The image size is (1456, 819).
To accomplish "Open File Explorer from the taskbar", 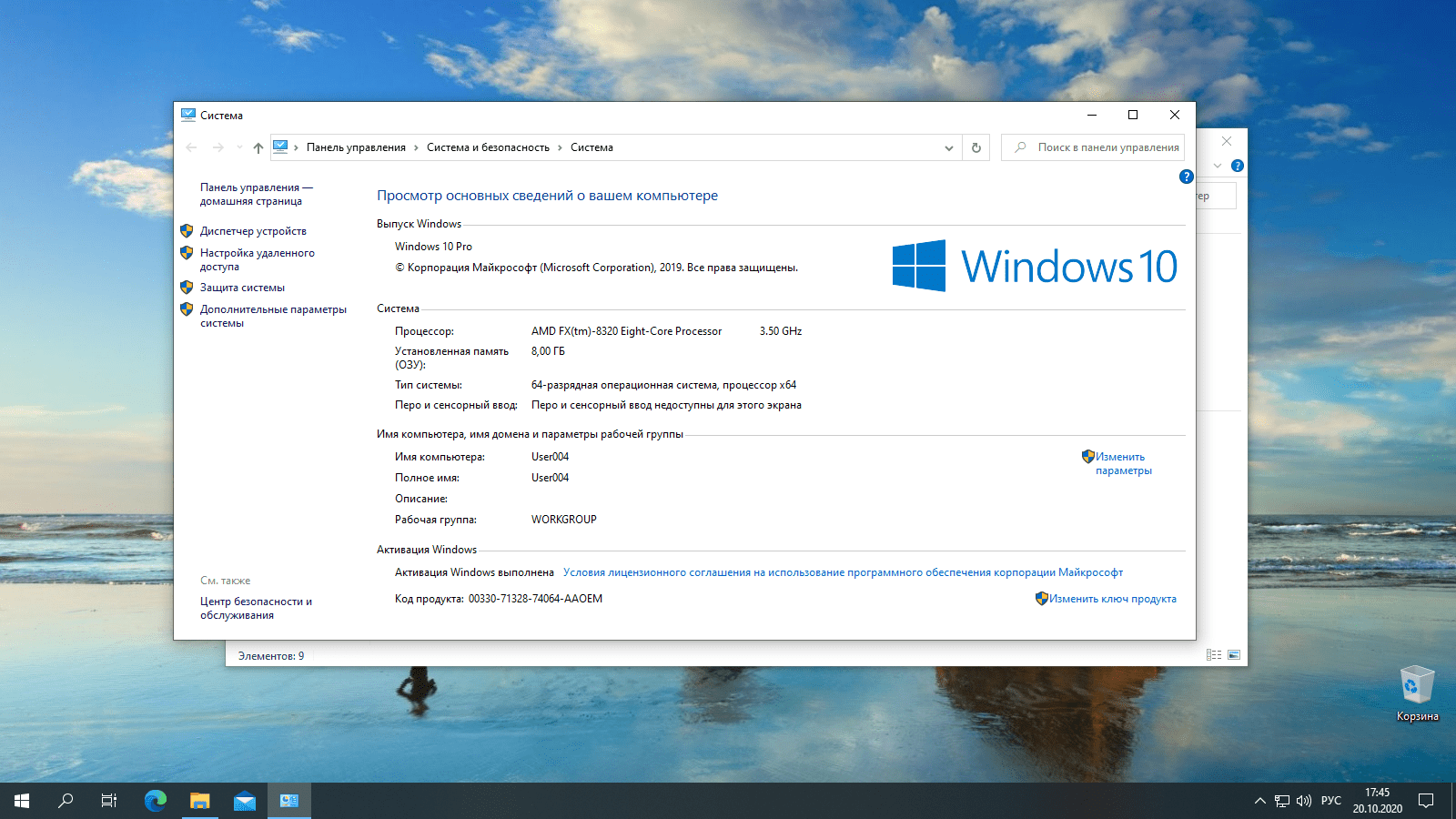I will [200, 801].
